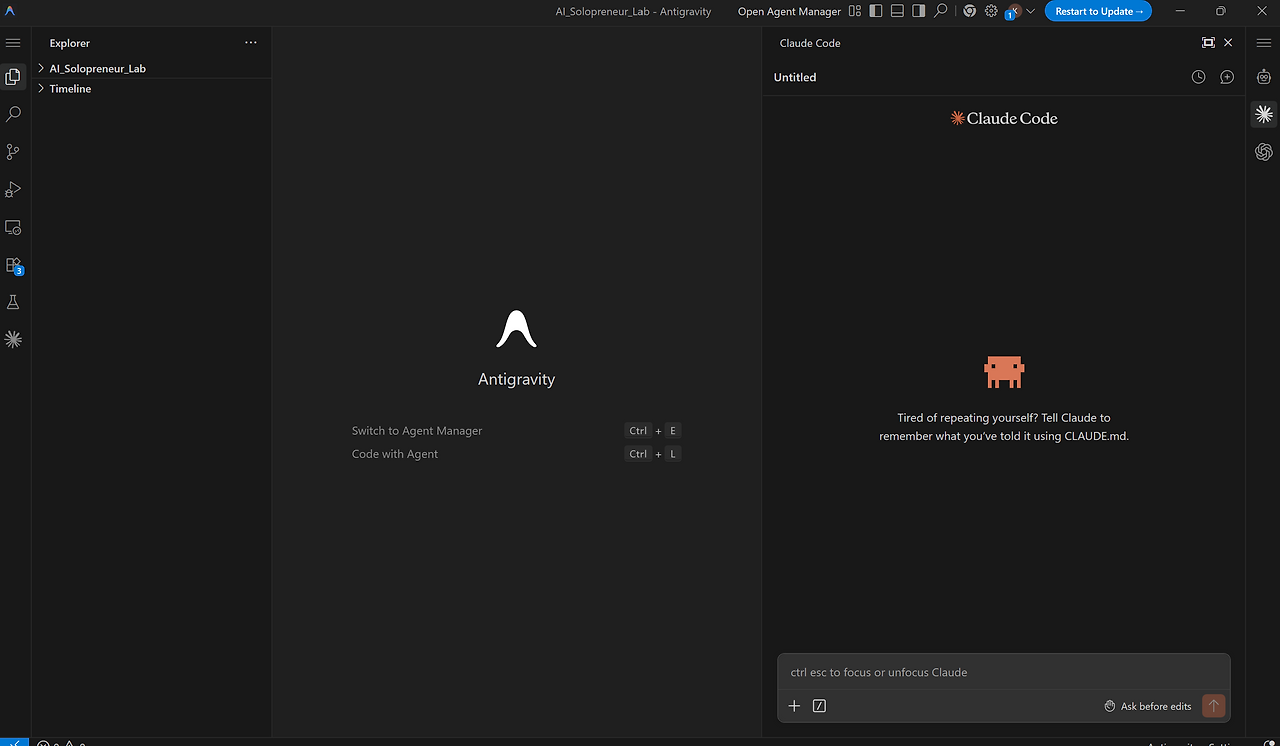1280x746 pixels.
Task: Expand the AI_Solopreneur_Lab folder
Action: coord(97,68)
